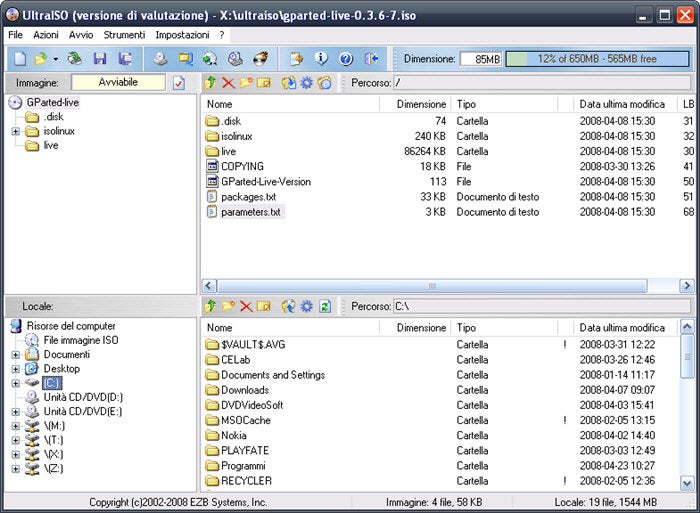Click the local list scroll down arrow
The height and width of the screenshot is (513, 700).
point(687,483)
